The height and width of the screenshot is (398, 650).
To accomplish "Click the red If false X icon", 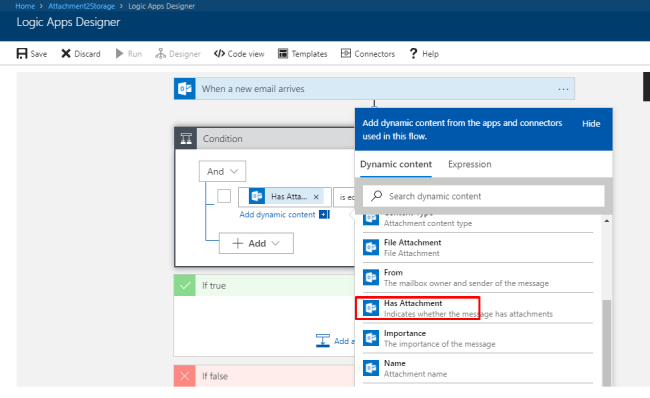I will pyautogui.click(x=185, y=376).
